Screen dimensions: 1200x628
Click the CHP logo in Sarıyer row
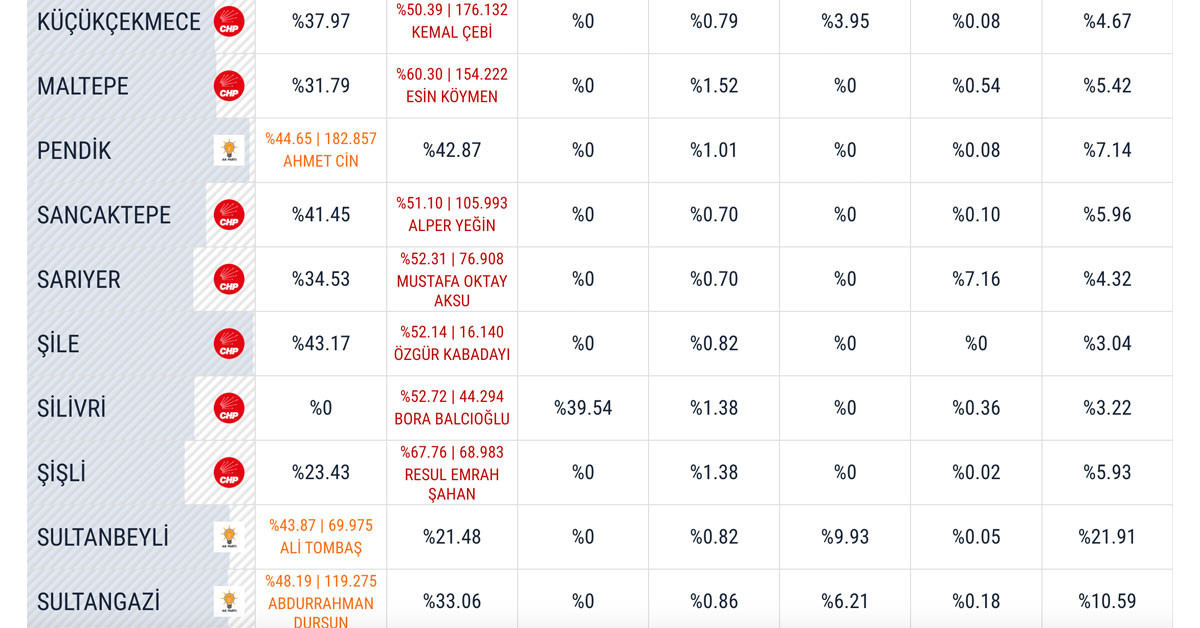(229, 279)
